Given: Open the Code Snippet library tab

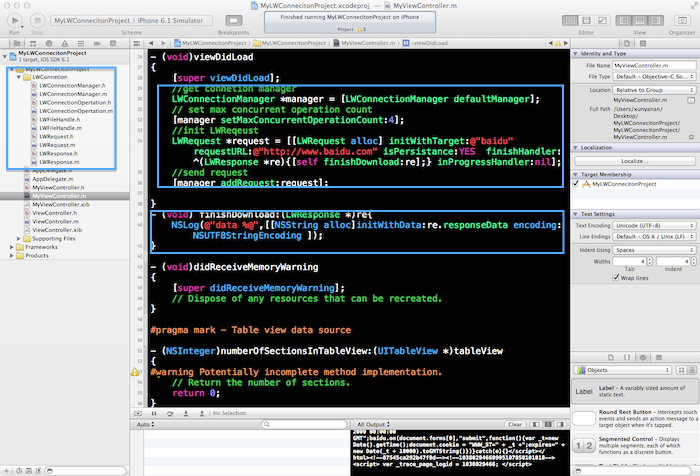Looking at the screenshot, I should click(627, 358).
